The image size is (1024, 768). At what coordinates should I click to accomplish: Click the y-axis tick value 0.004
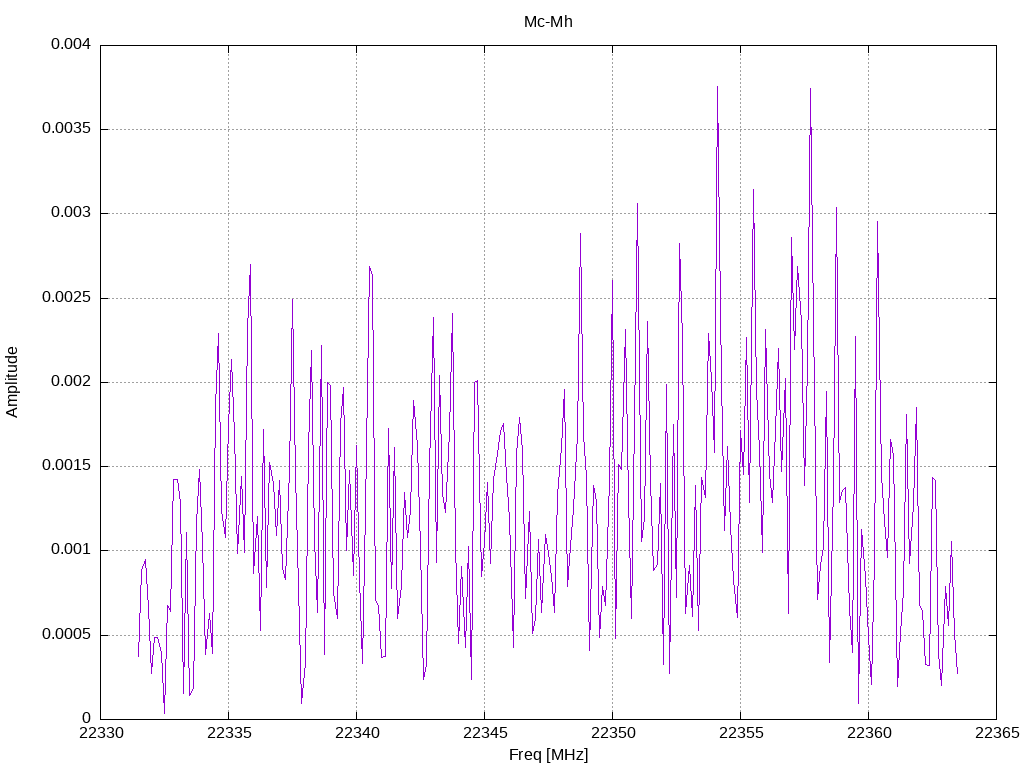(71, 44)
